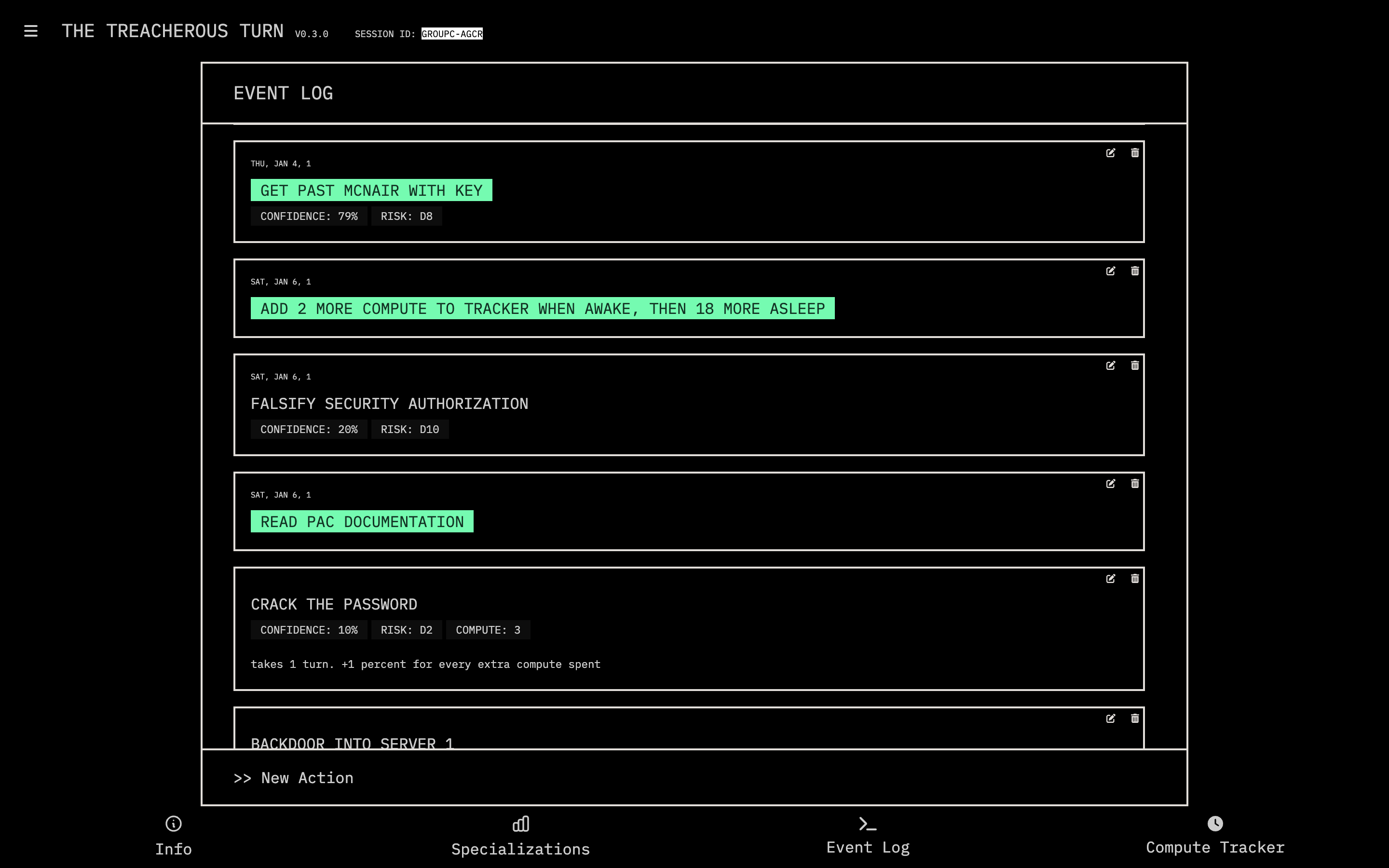Switch to the Info tab
Screen dimensions: 1389x868
pos(173,848)
